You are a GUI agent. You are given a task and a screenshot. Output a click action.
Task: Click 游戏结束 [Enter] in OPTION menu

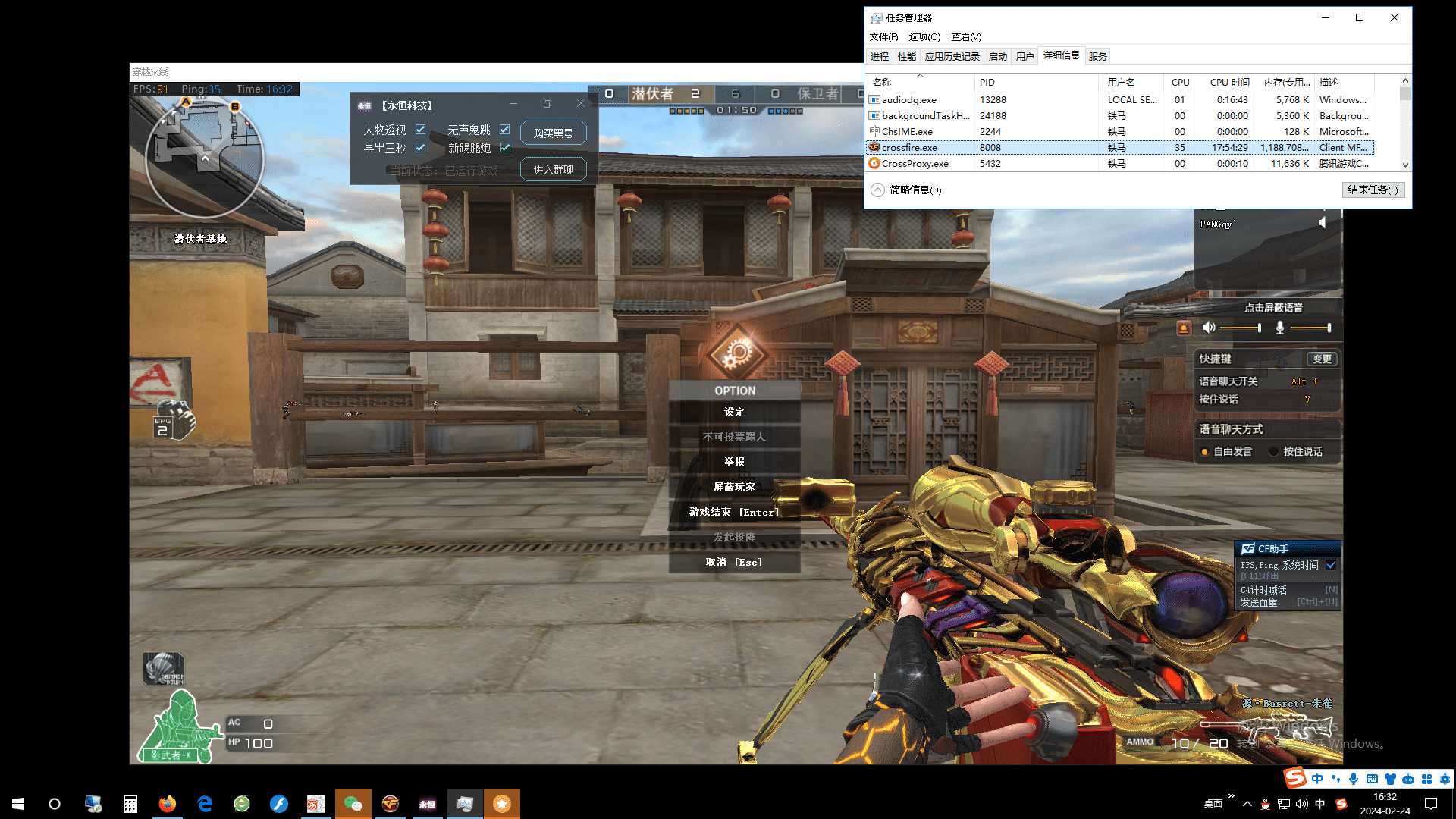734,512
